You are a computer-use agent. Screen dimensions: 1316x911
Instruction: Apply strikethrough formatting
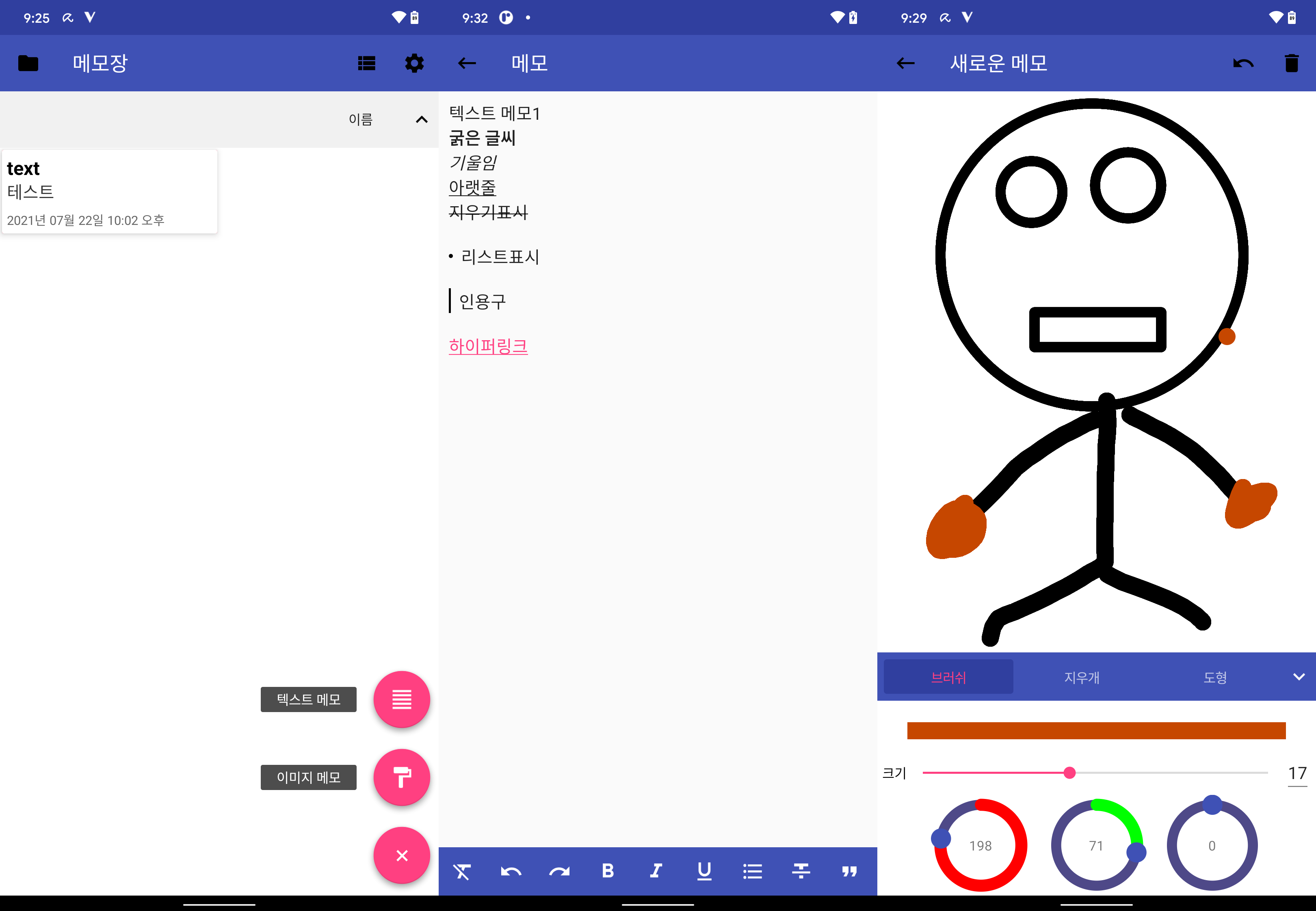click(801, 871)
